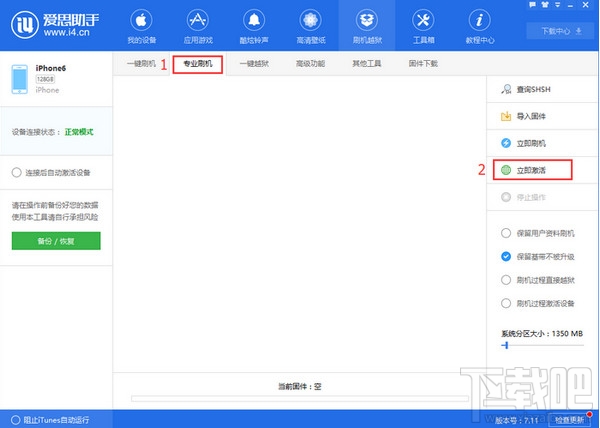Click the 导入固件 import folder icon

click(506, 116)
